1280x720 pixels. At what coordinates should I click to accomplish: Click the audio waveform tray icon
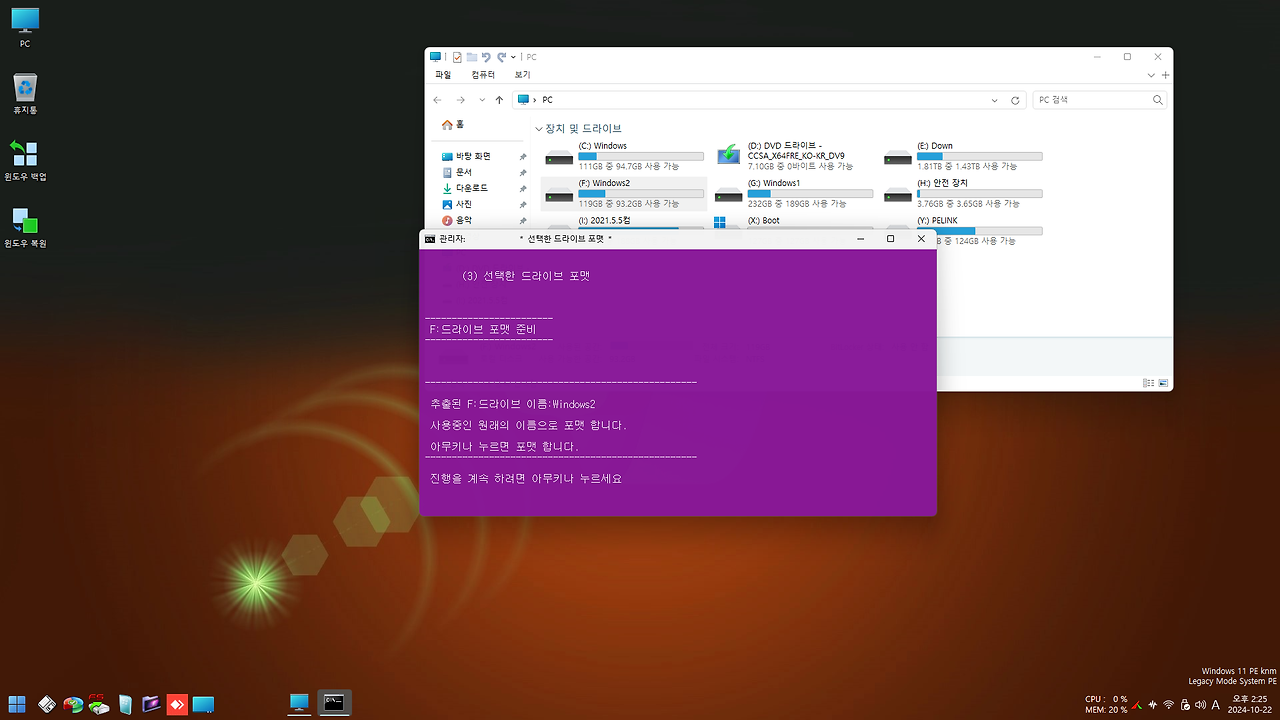point(1153,705)
